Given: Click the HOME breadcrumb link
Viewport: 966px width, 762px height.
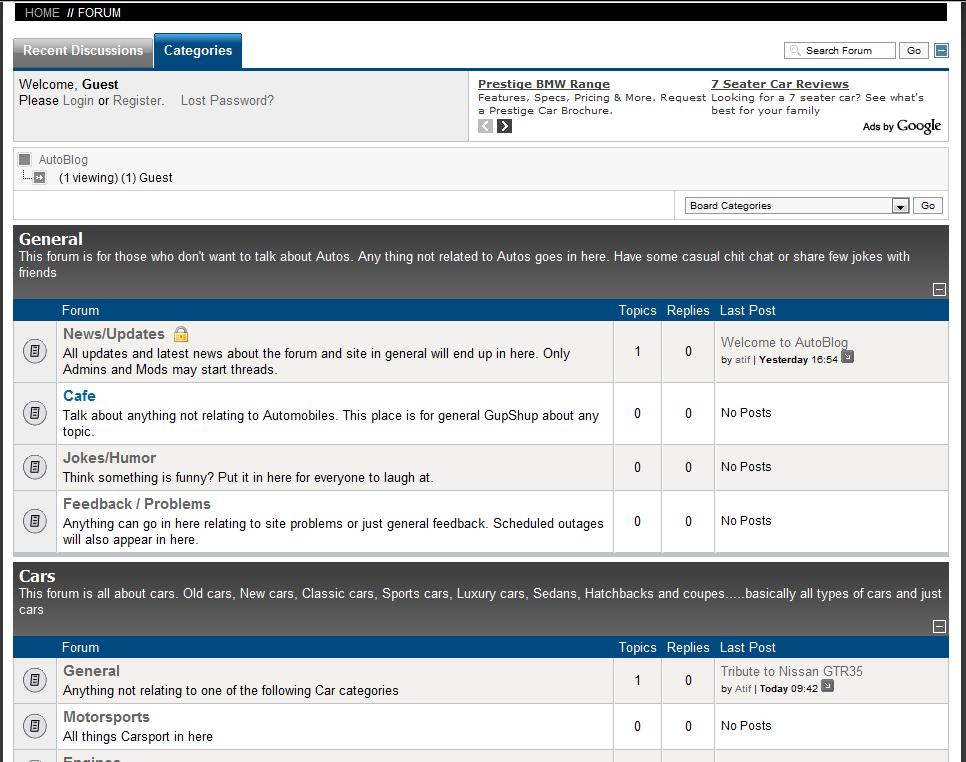Looking at the screenshot, I should 43,13.
